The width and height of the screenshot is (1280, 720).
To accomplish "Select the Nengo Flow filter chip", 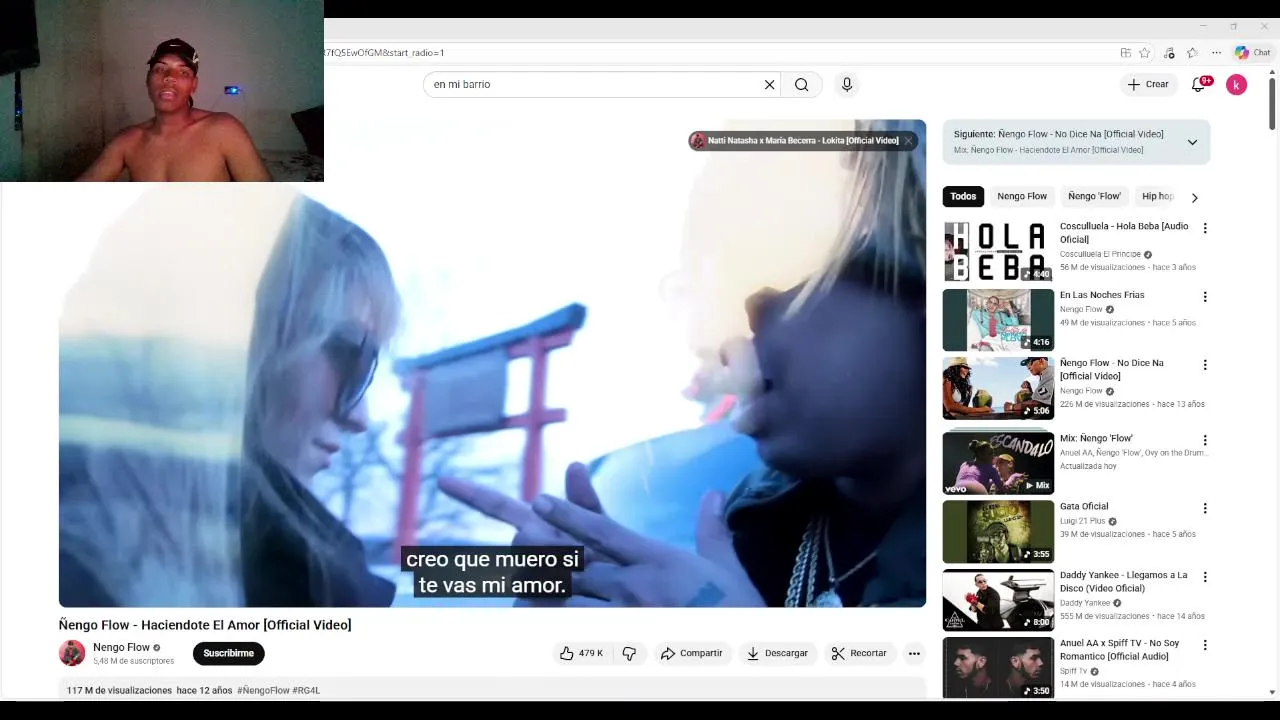I will point(1022,197).
